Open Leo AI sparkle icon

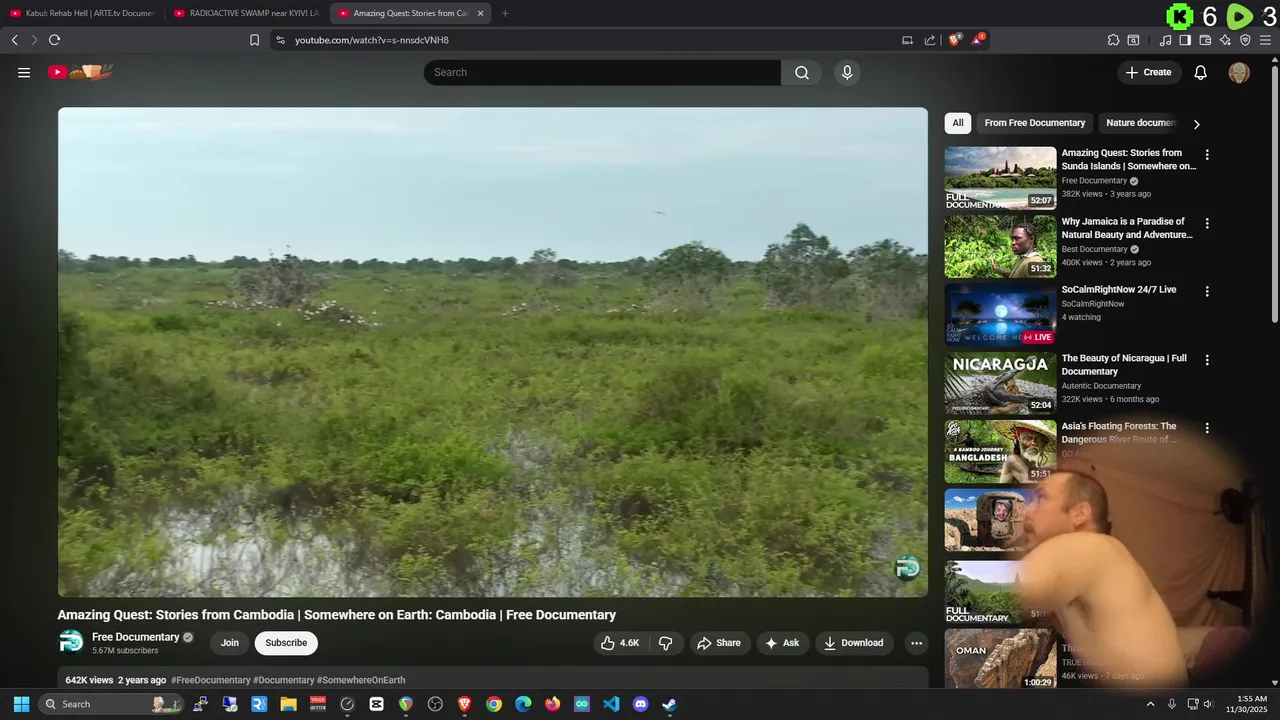point(1225,40)
